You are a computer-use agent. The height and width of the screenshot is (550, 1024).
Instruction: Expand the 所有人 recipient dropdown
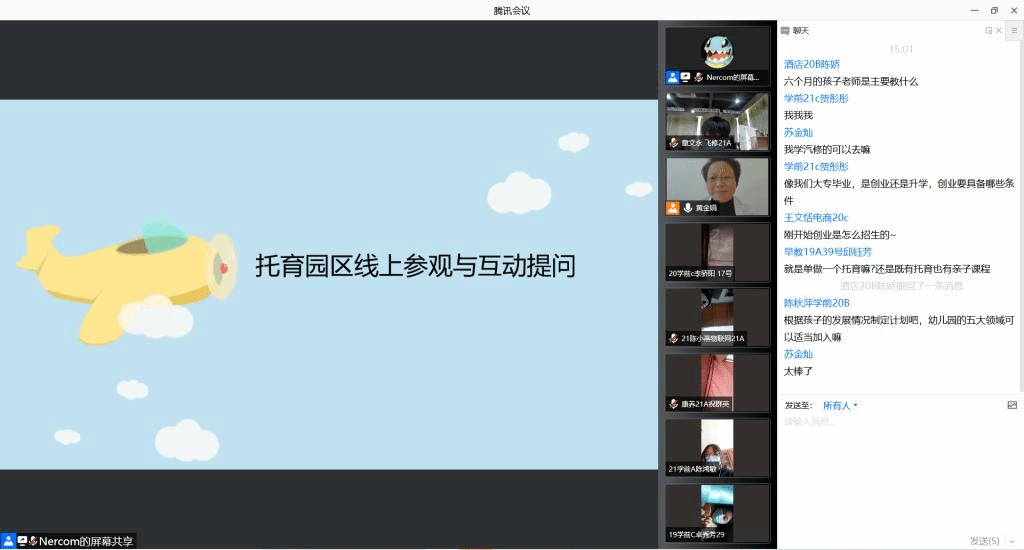(x=840, y=406)
